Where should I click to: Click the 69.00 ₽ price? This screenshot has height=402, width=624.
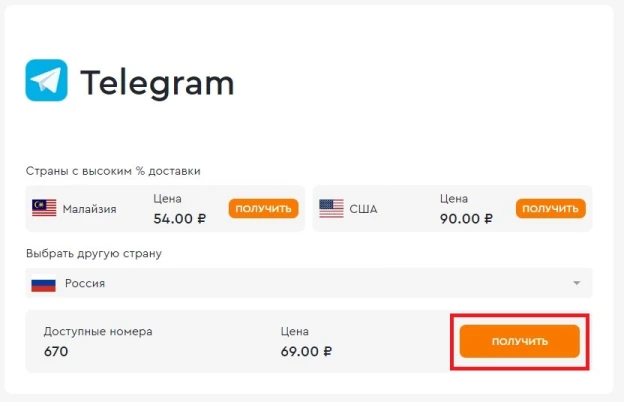[x=306, y=351]
